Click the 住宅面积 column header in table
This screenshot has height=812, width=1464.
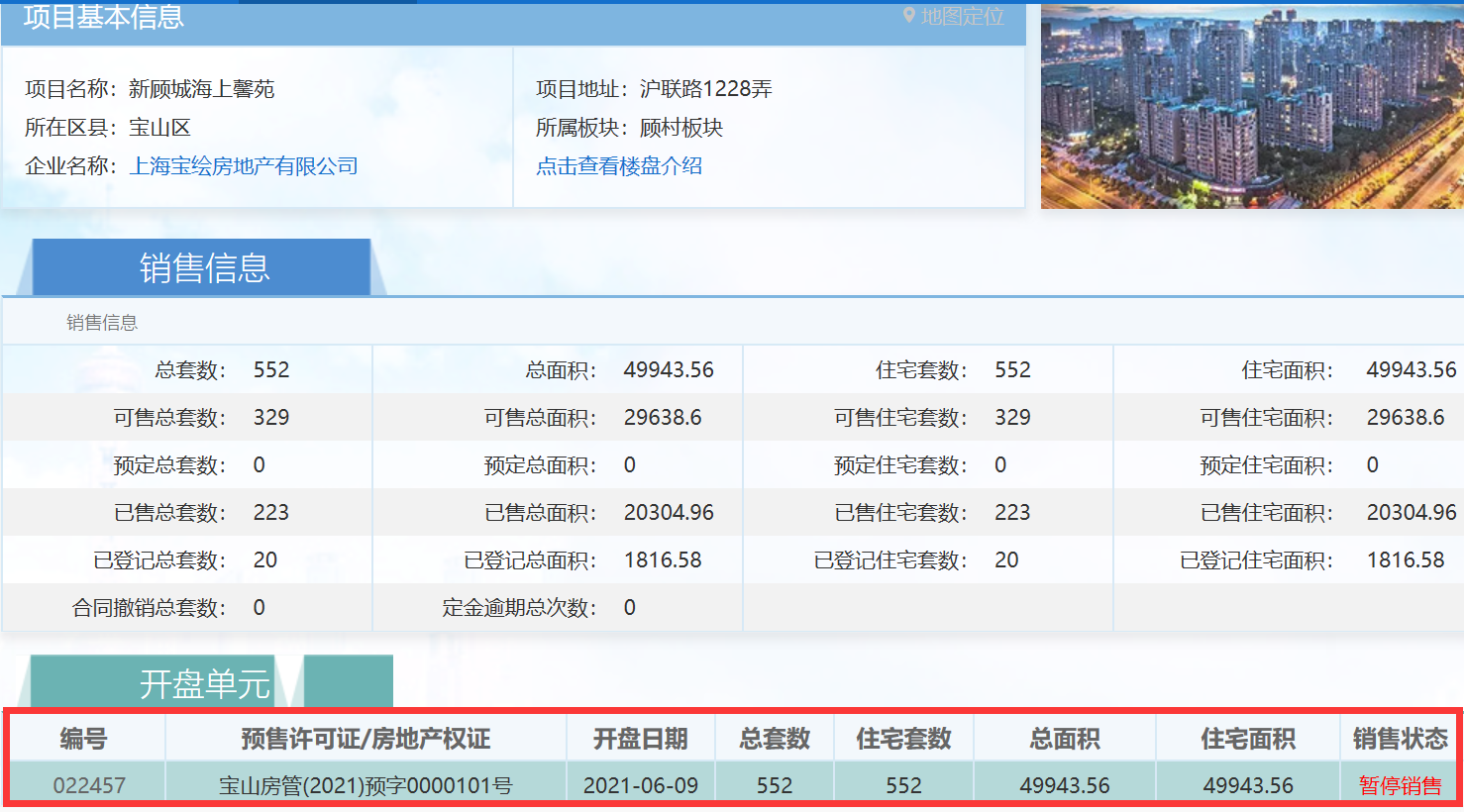pos(1248,739)
